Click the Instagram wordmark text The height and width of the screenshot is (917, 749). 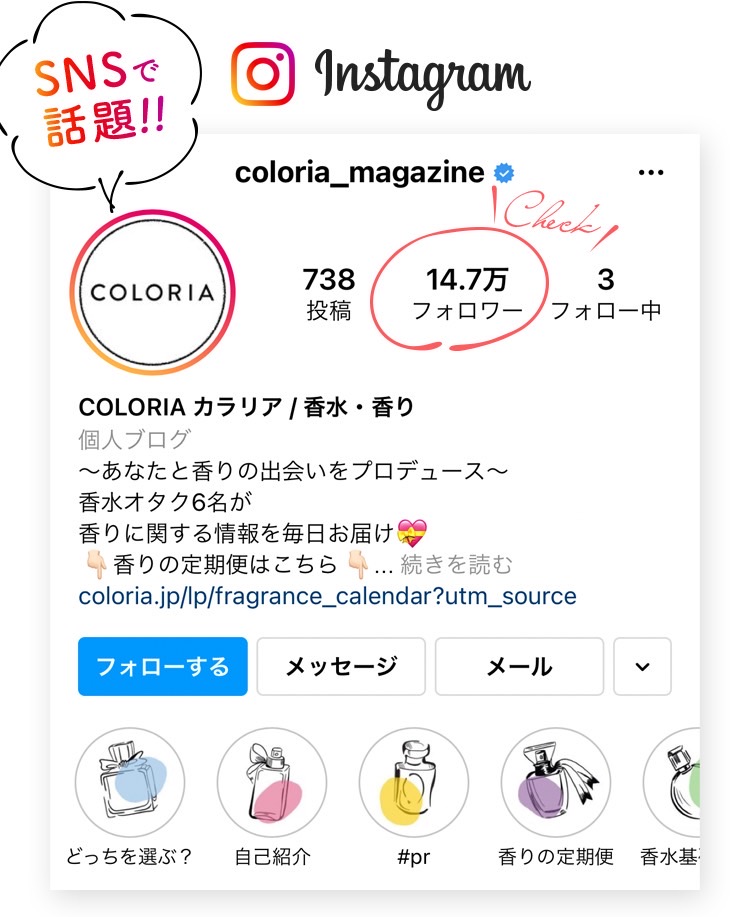(423, 74)
